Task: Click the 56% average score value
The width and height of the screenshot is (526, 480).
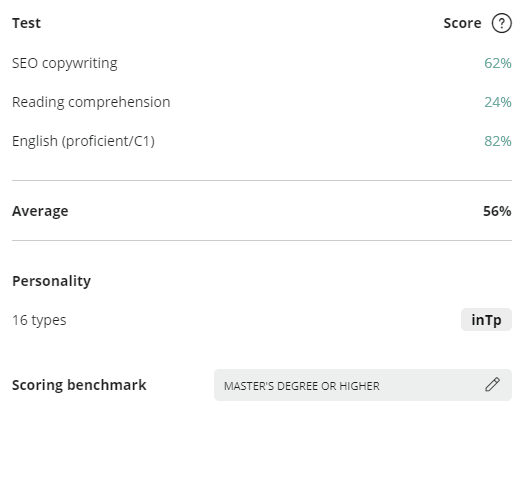Action: [497, 211]
